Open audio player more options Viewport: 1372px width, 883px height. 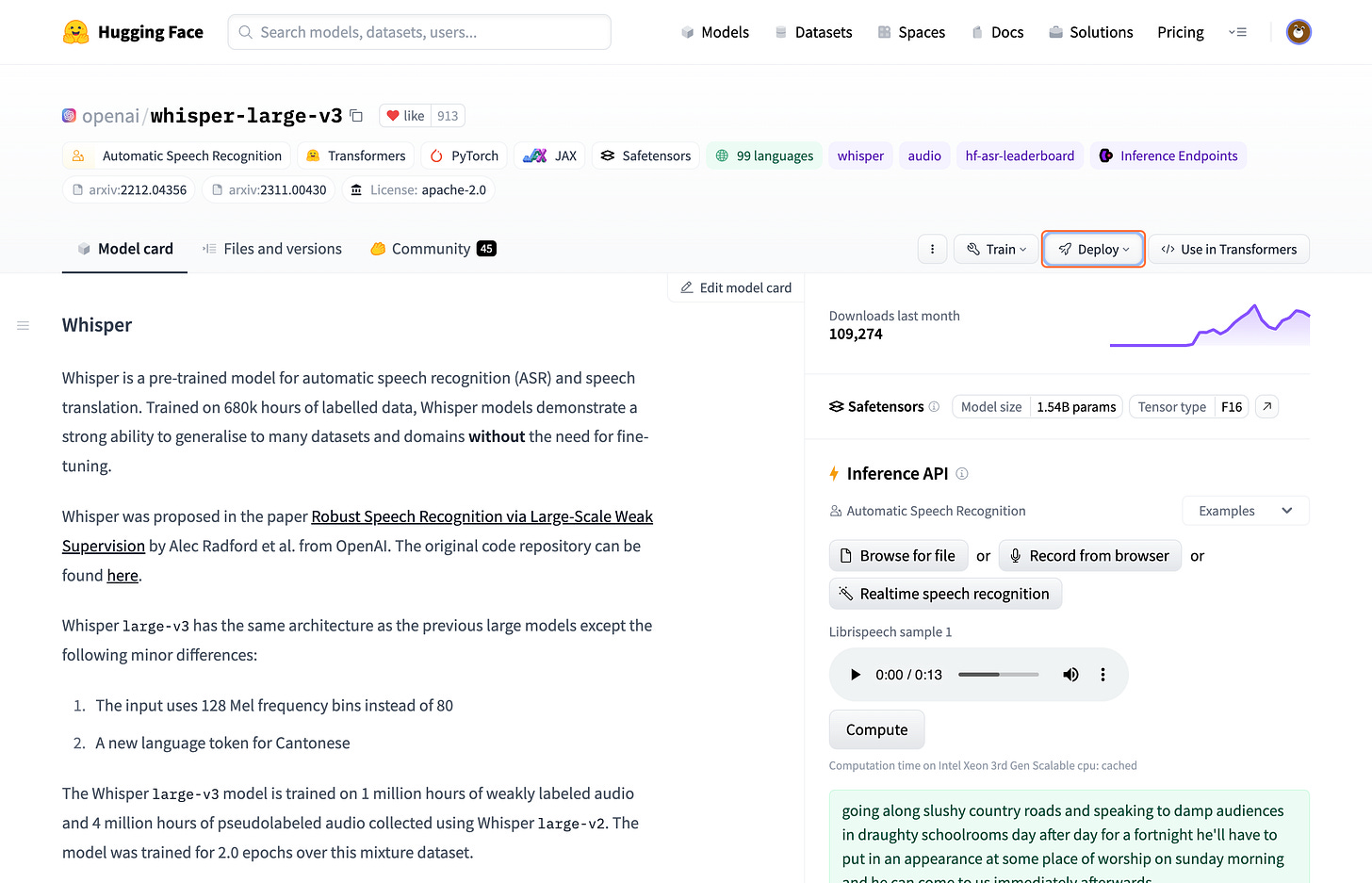pos(1102,675)
